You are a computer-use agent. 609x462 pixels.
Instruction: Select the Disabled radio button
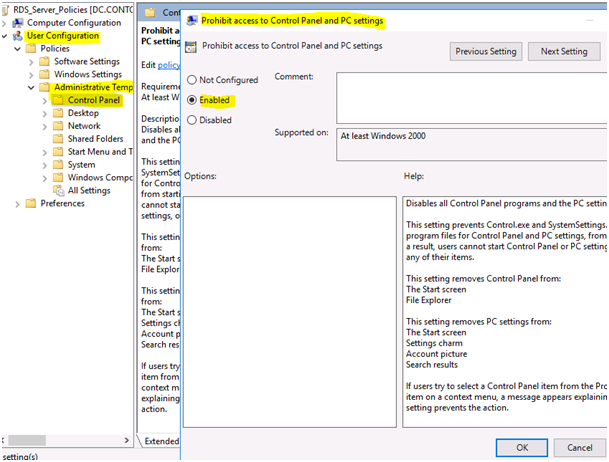[x=192, y=120]
